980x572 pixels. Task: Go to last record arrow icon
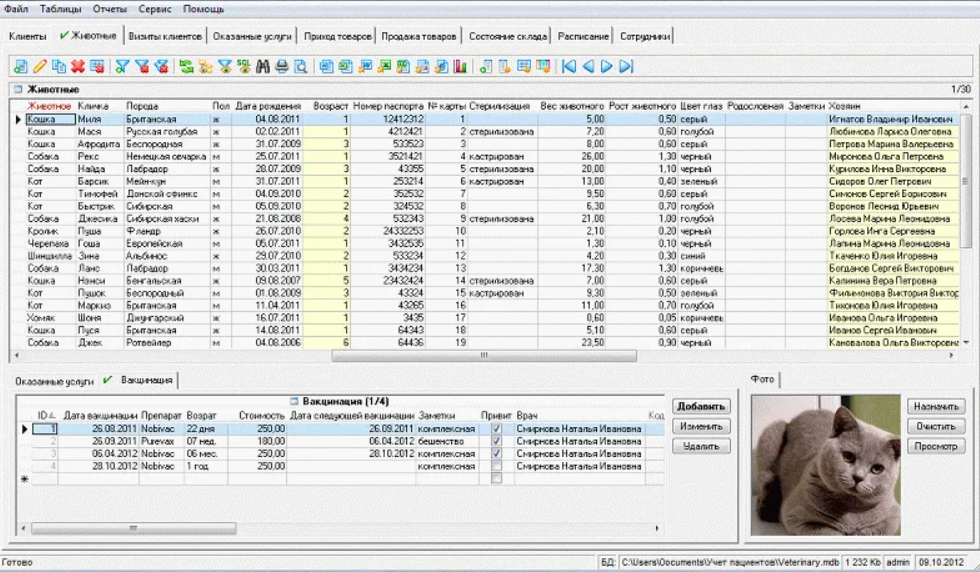tap(626, 66)
